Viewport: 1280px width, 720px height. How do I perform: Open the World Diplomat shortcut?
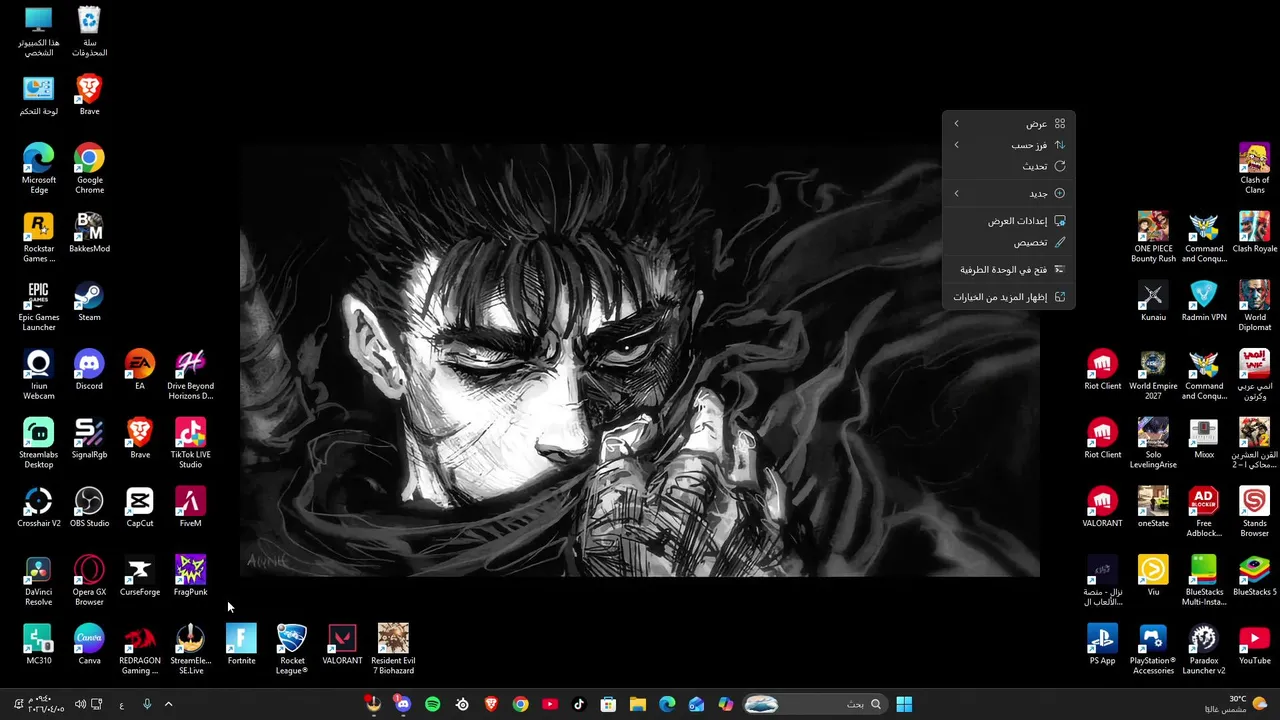(x=1254, y=306)
